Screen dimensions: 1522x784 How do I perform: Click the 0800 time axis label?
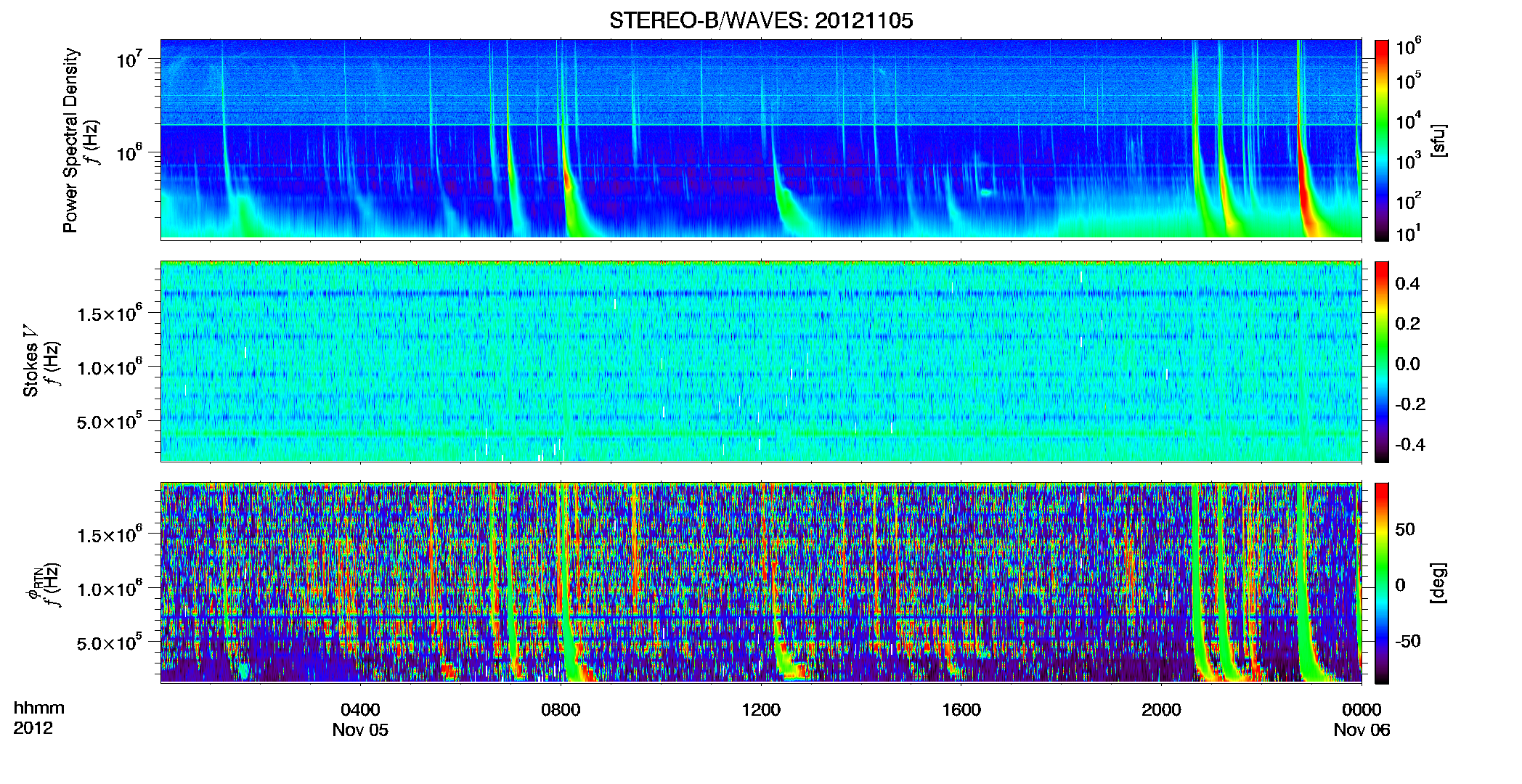[561, 710]
